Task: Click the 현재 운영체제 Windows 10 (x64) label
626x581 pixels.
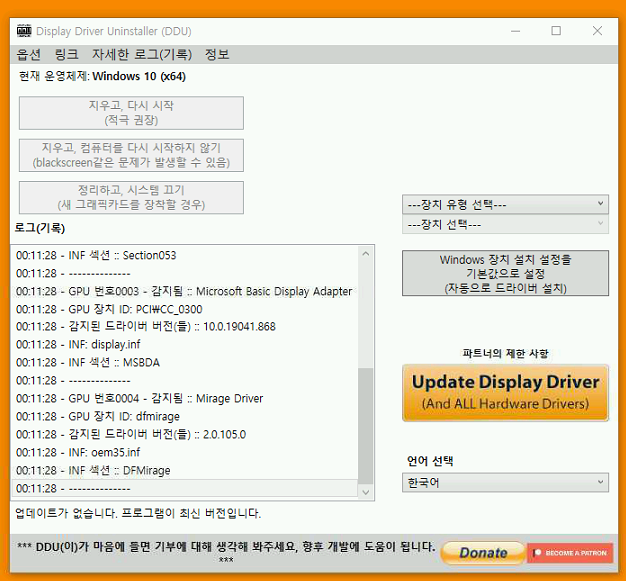Action: pyautogui.click(x=103, y=76)
